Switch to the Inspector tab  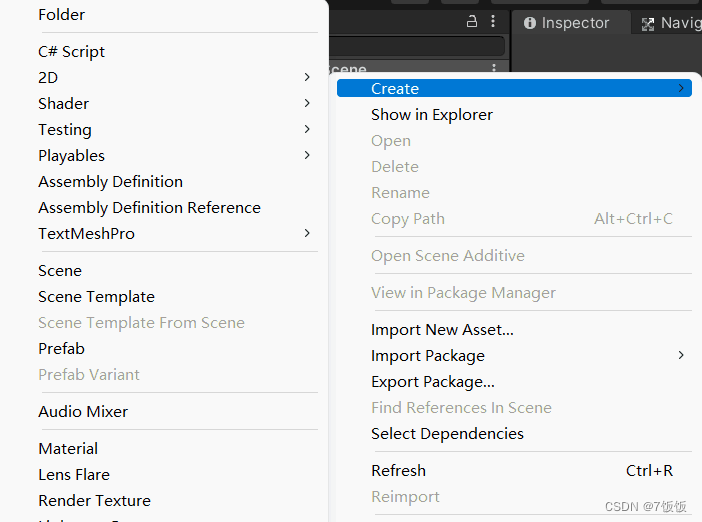(571, 22)
